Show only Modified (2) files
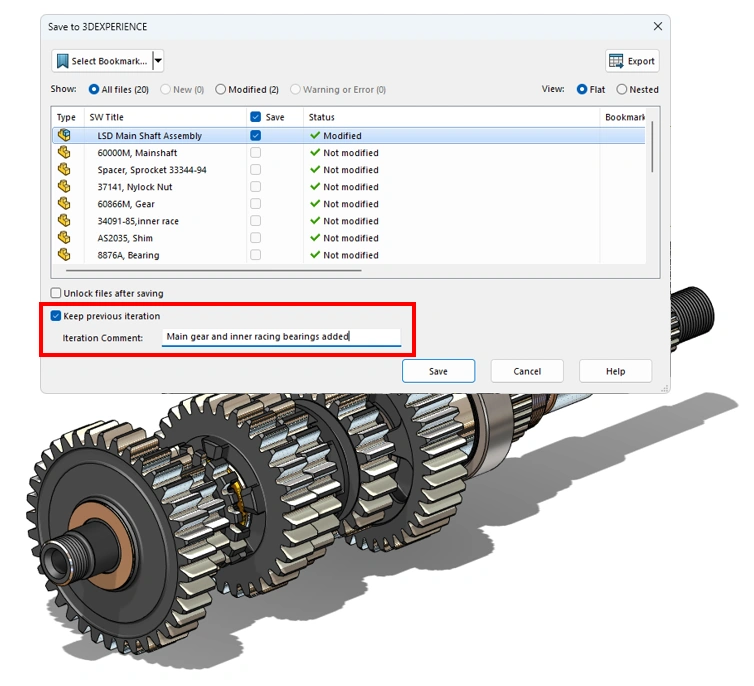The image size is (754, 686). point(220,89)
